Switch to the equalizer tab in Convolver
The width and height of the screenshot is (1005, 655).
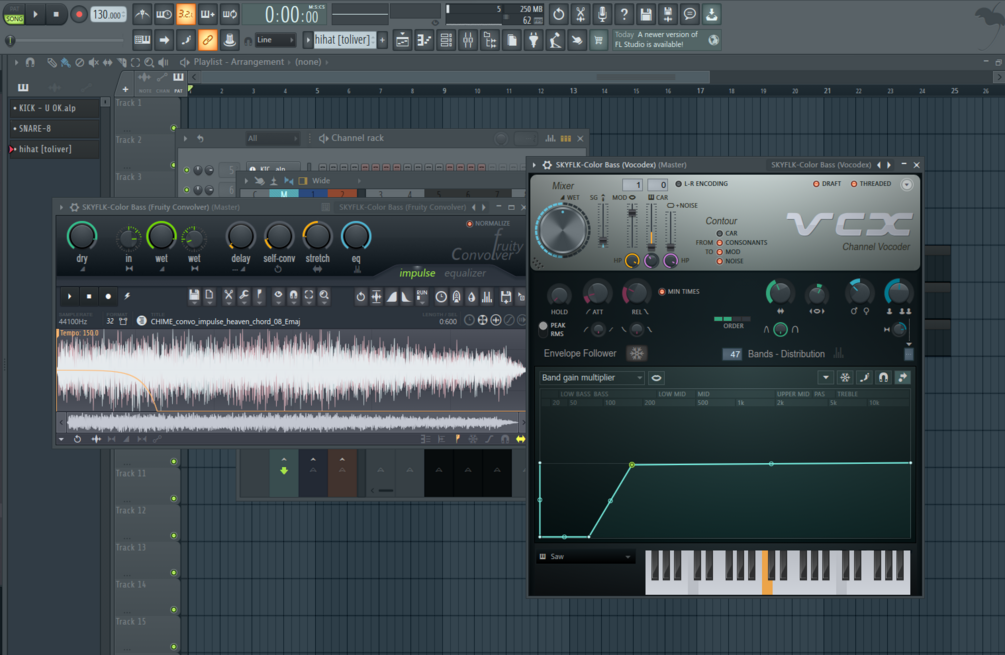click(465, 273)
